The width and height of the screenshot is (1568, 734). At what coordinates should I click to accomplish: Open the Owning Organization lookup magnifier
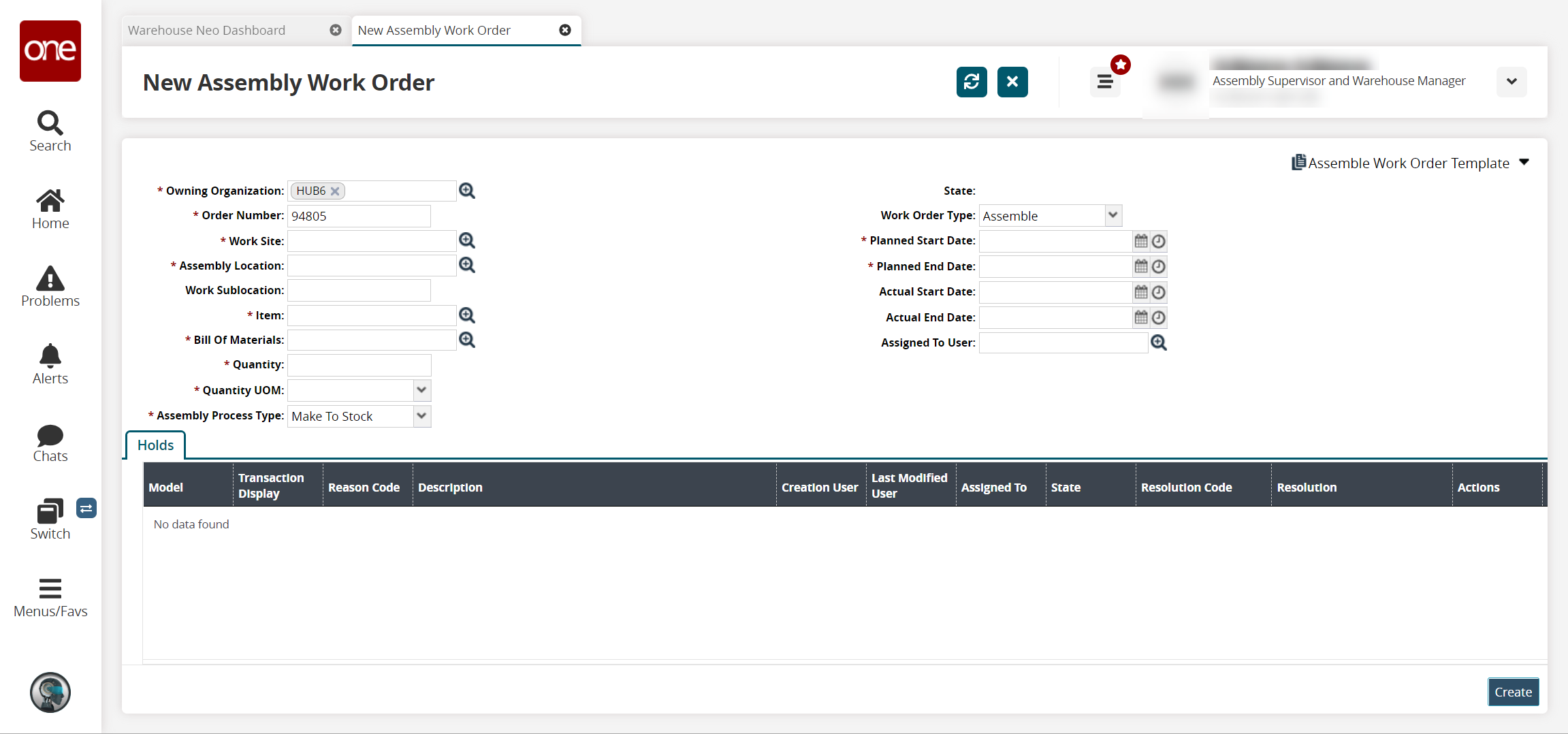click(x=467, y=191)
